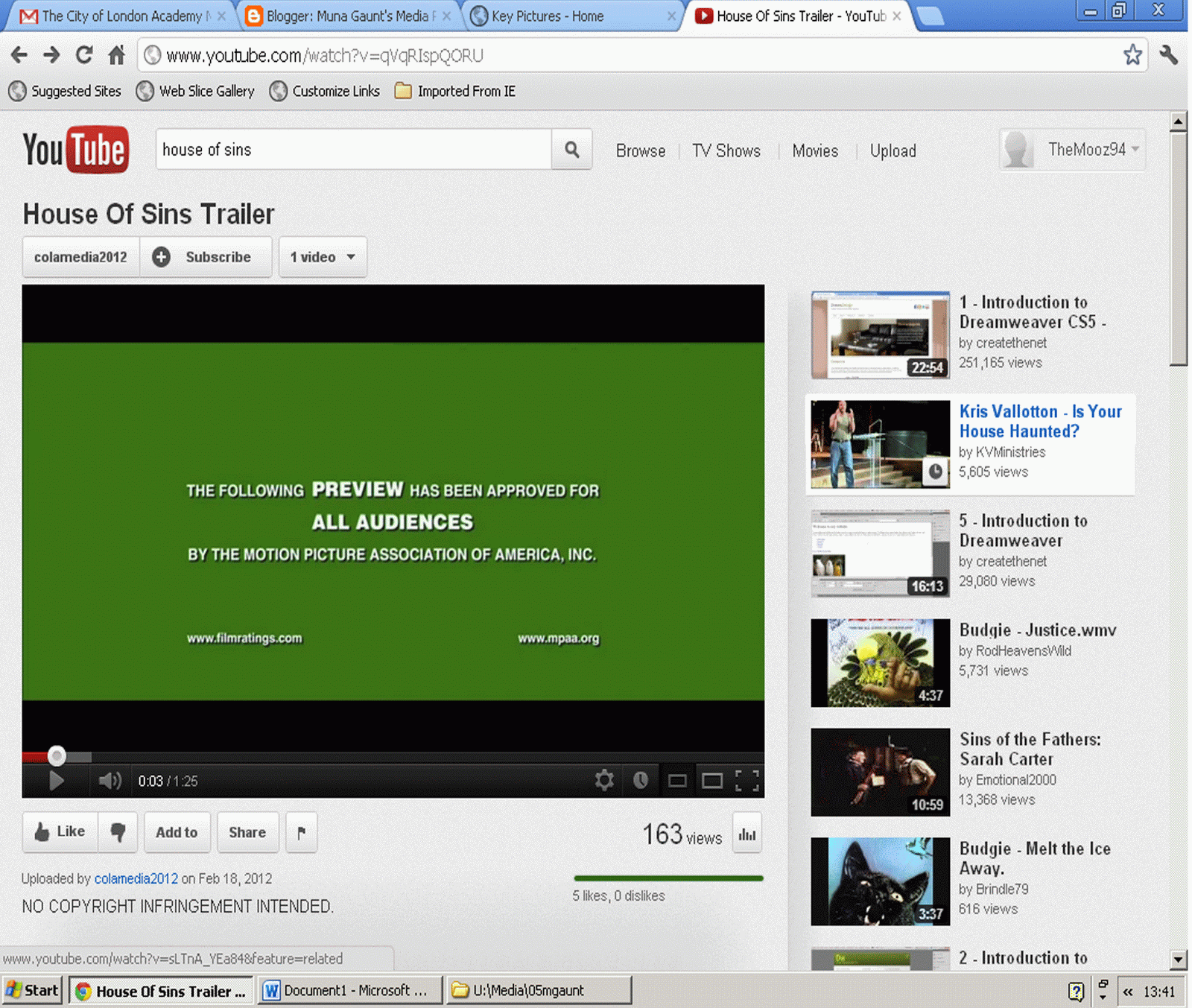The image size is (1192, 1008).
Task: Open Introduction to Dreamweaver CS5 part 1 thumbnail
Action: 880,335
